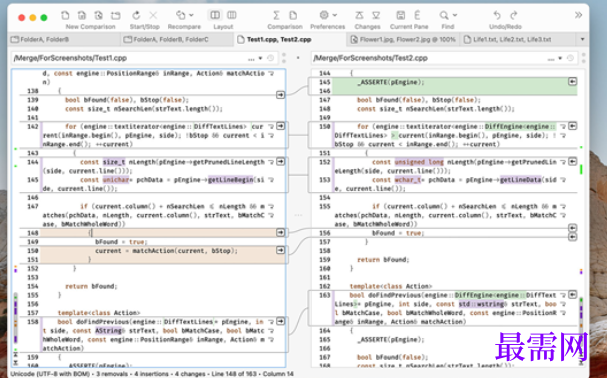607x378 pixels.
Task: Click the Test2.cpp pane clock history icon
Action: pyautogui.click(x=570, y=58)
